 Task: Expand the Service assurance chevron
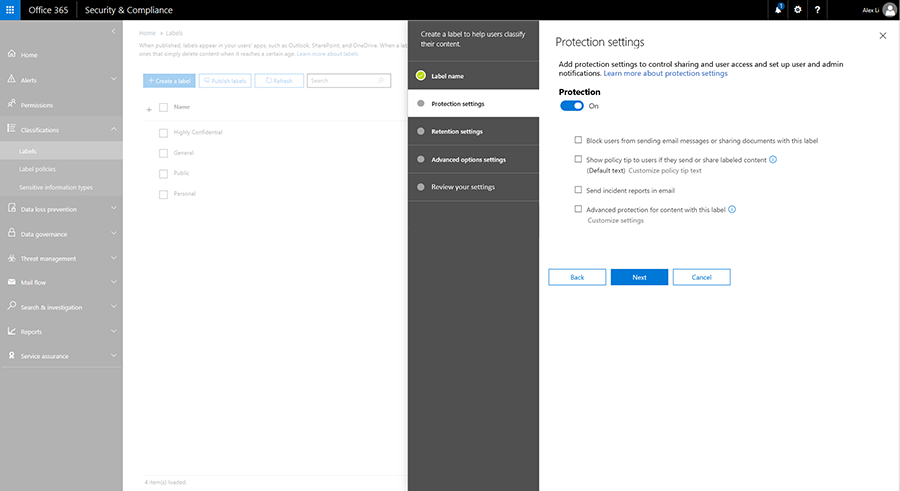(x=114, y=355)
